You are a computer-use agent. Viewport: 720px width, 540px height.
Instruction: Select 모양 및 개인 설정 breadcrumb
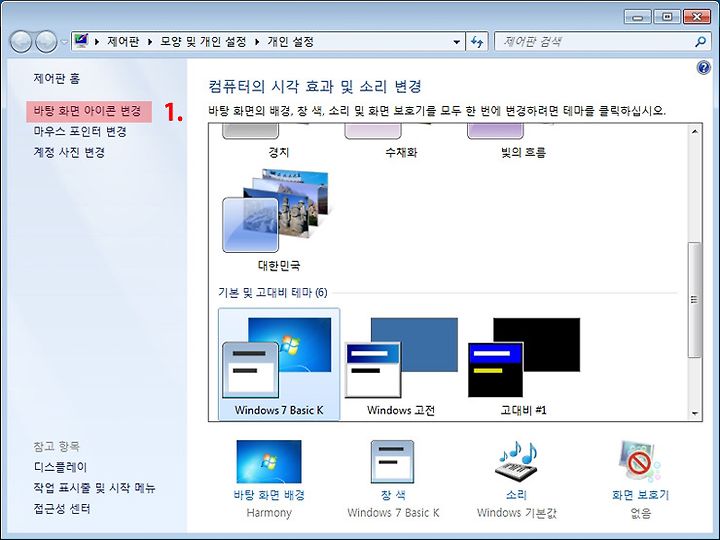[203, 42]
